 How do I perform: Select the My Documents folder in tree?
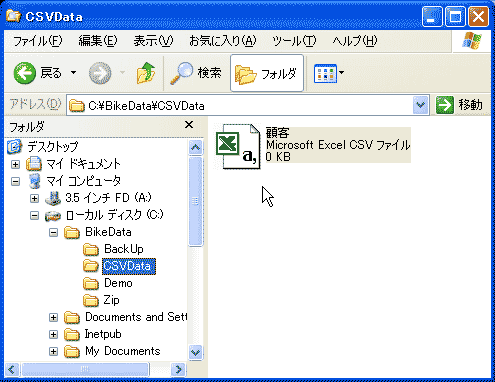pos(123,351)
